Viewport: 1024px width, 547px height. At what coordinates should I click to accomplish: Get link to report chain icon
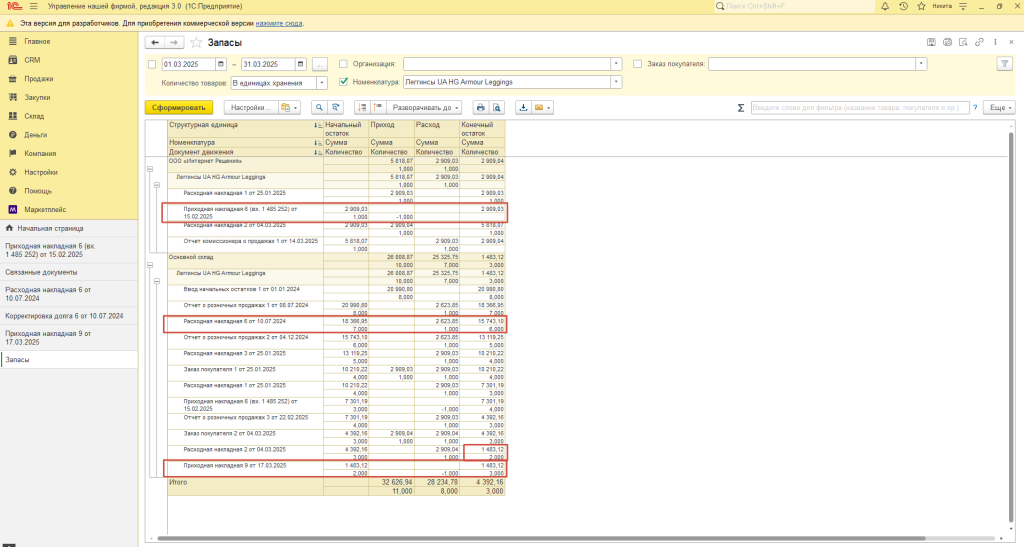[979, 42]
